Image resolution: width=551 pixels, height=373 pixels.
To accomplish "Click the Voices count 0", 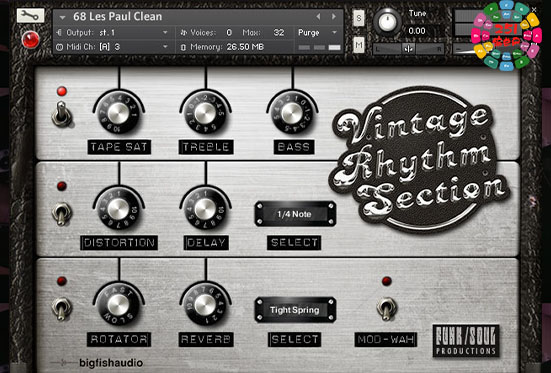I will click(229, 33).
